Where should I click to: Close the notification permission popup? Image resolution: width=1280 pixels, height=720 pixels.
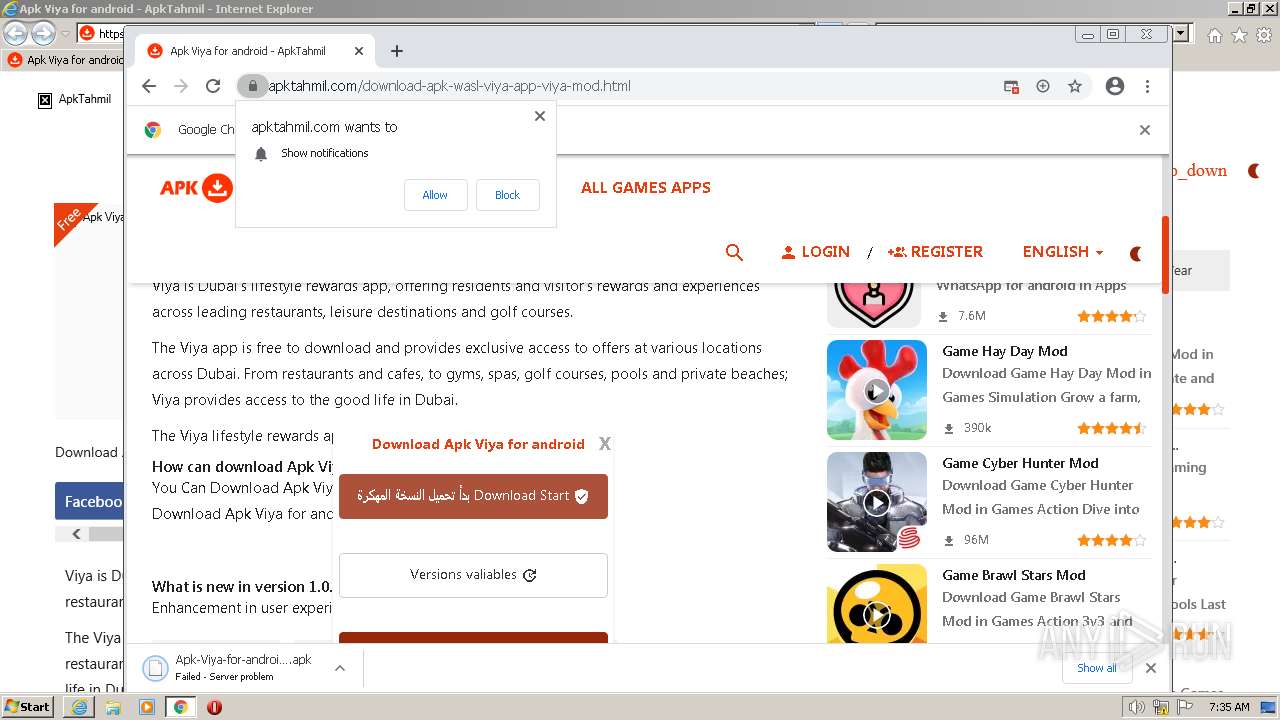tap(540, 116)
